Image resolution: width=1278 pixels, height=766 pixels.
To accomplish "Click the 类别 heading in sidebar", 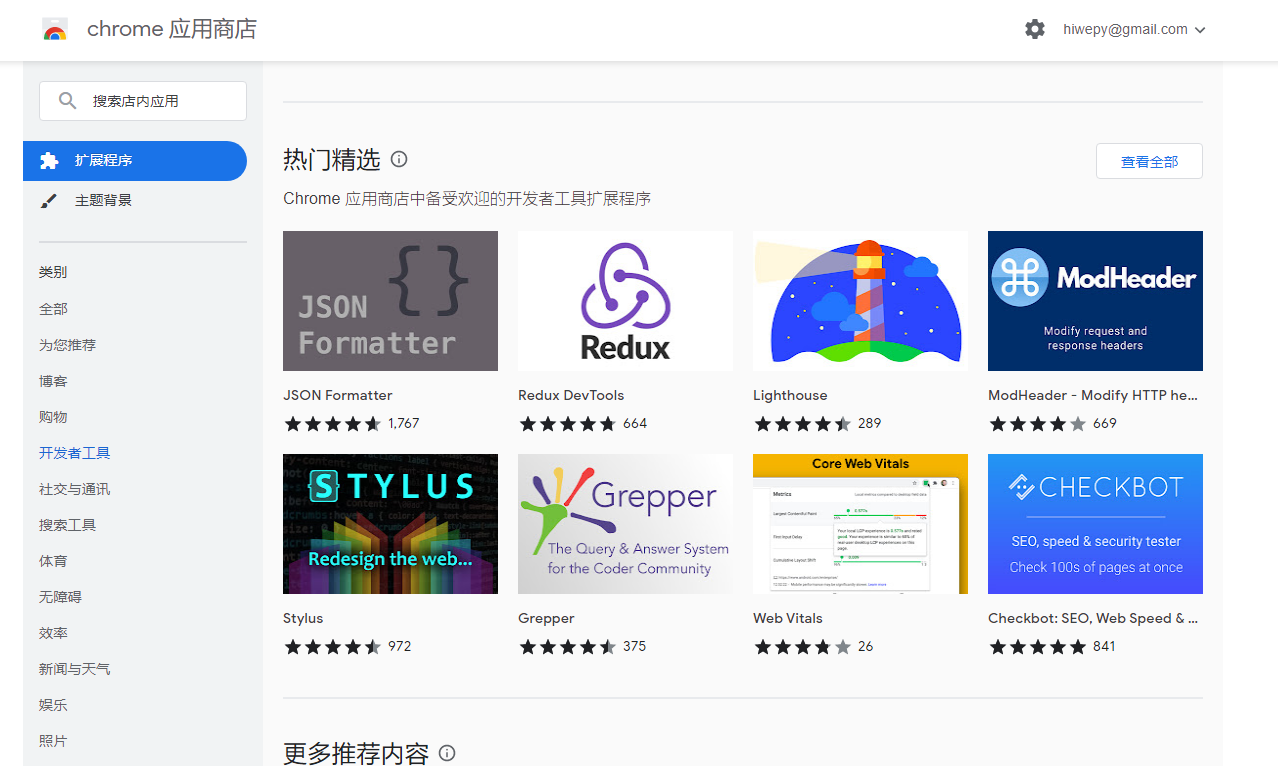I will (x=53, y=272).
